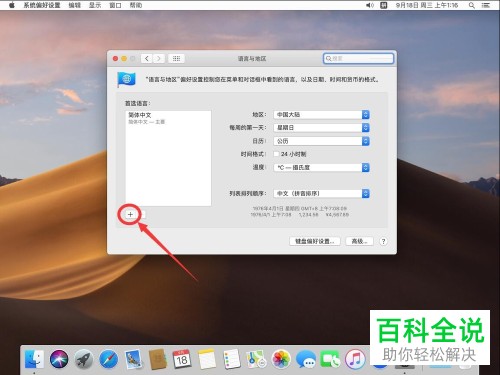Open Safari compass icon in dock
This screenshot has width=500, height=375.
tap(108, 360)
